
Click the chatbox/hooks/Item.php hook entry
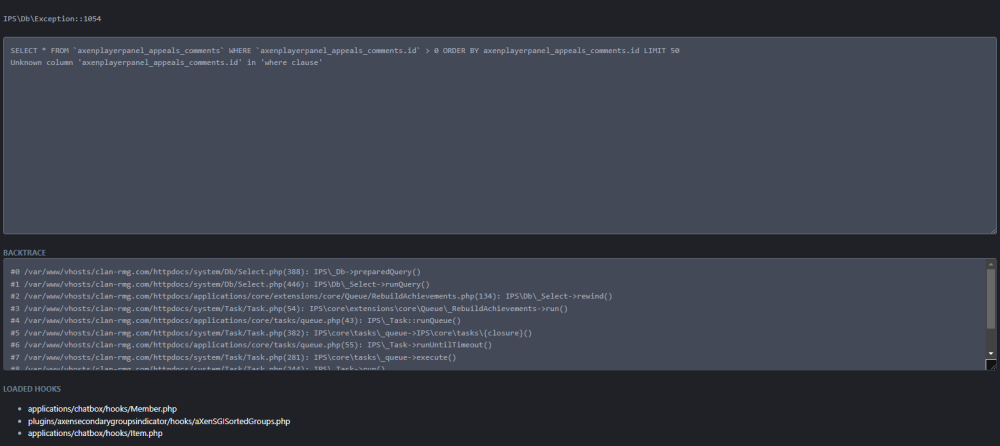(x=95, y=433)
